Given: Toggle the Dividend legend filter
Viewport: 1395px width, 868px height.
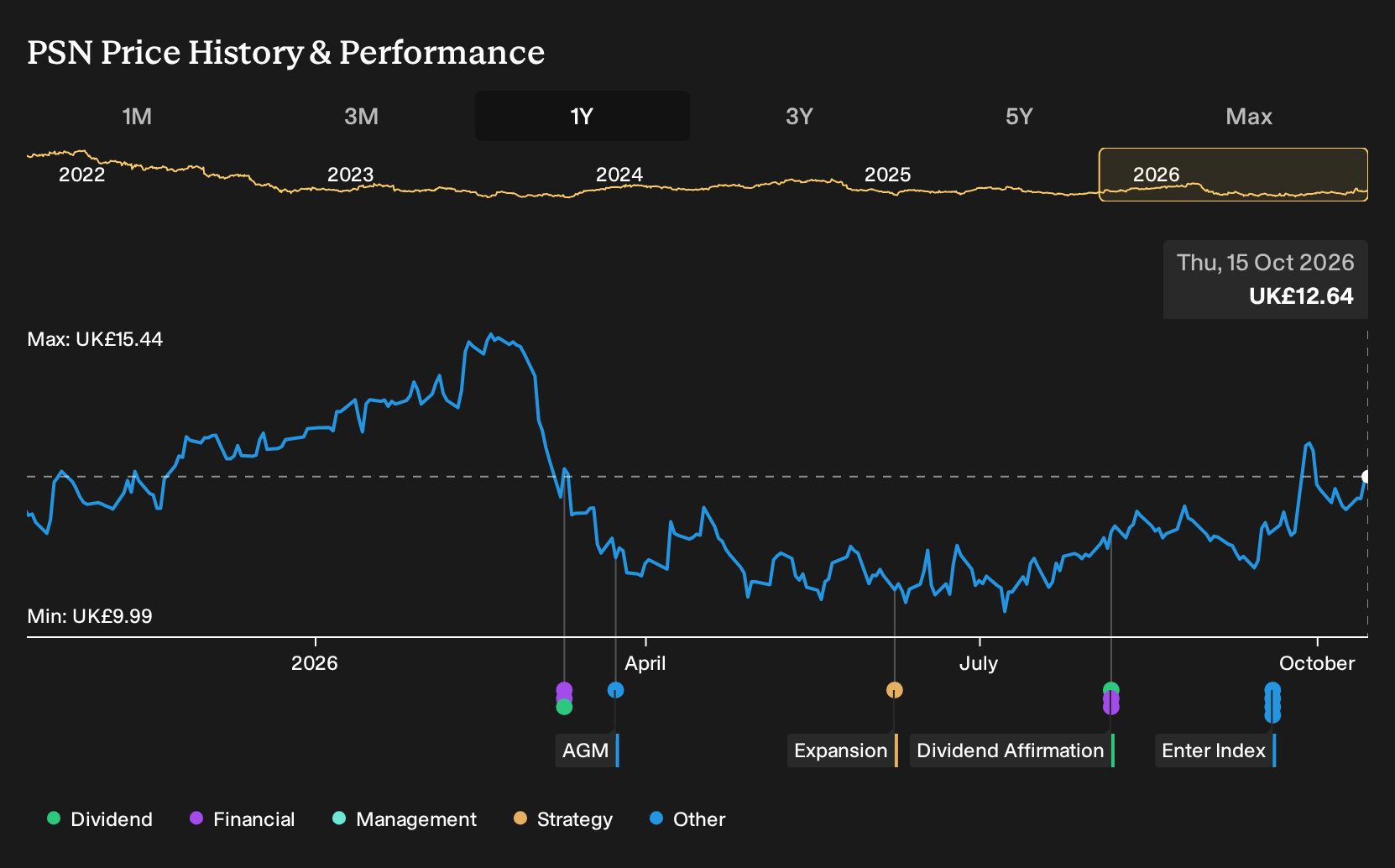Looking at the screenshot, I should [x=100, y=819].
